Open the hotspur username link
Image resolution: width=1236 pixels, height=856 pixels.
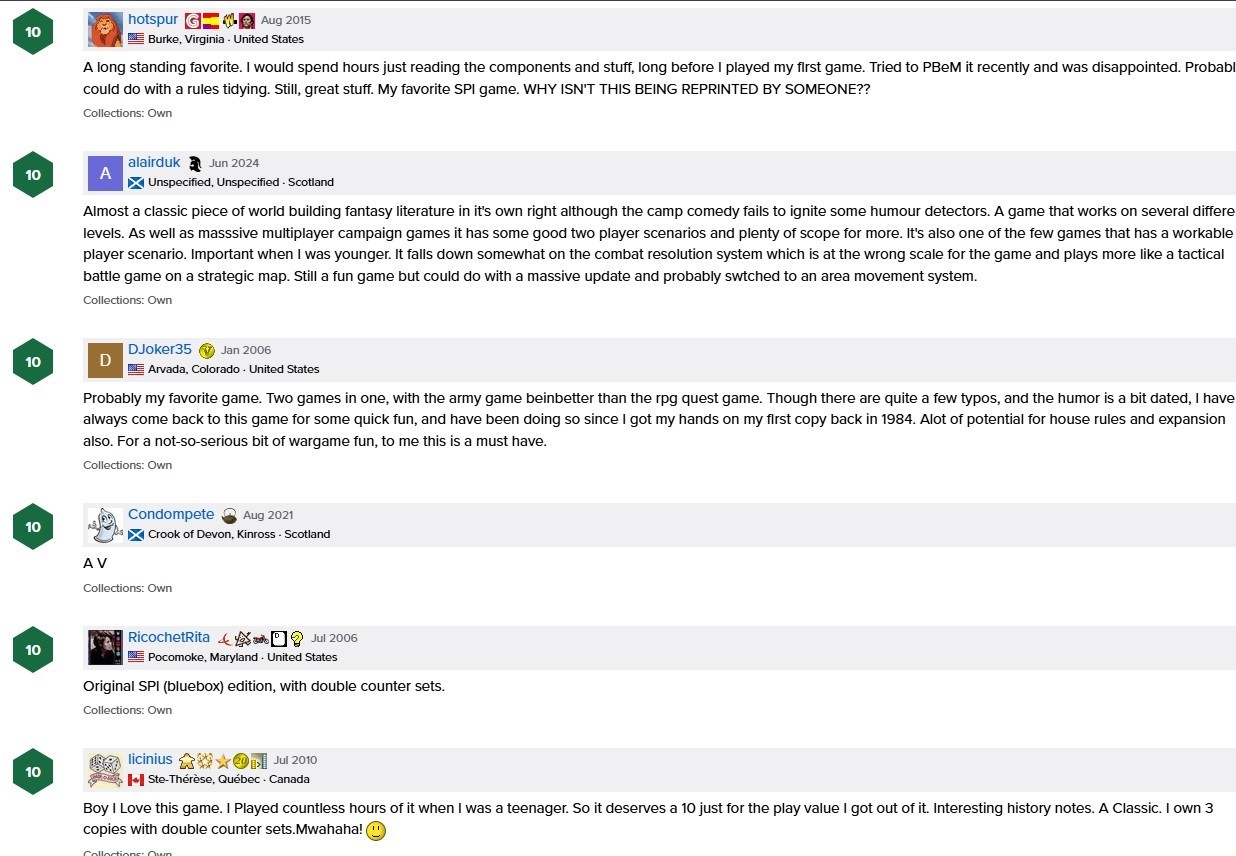[x=153, y=20]
